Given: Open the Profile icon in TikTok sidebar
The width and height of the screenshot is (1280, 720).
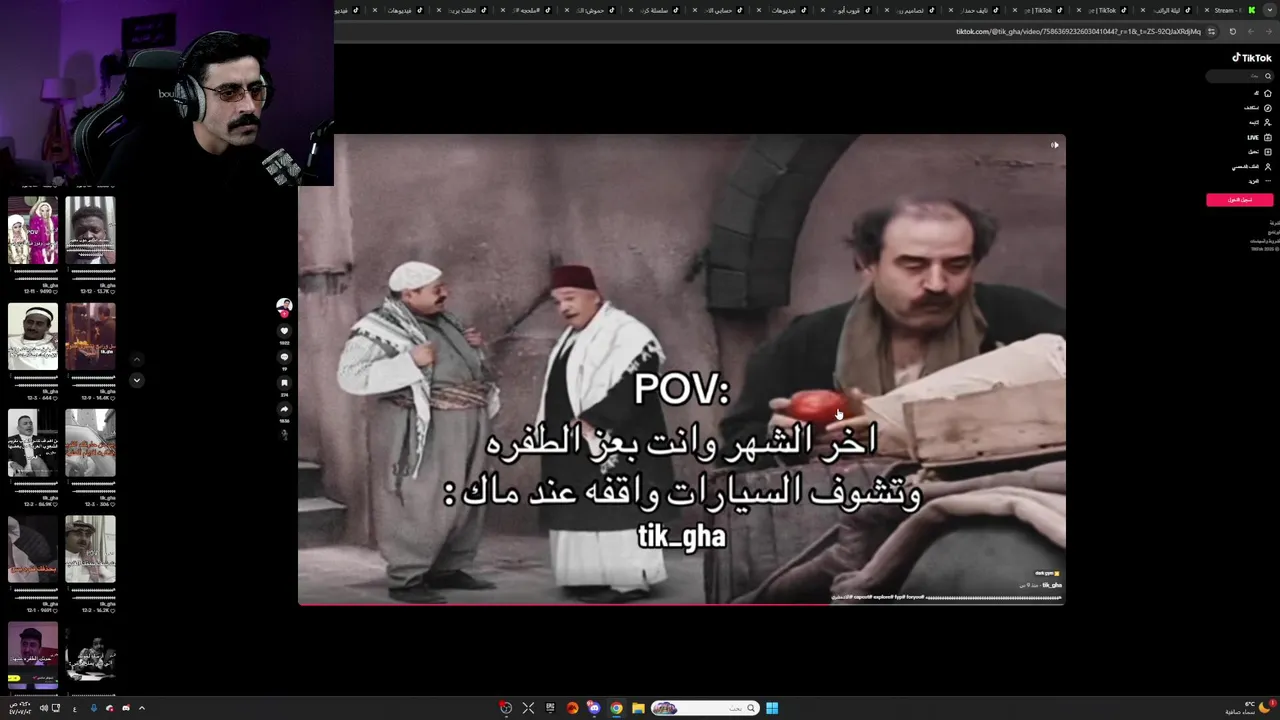Looking at the screenshot, I should [x=1268, y=166].
